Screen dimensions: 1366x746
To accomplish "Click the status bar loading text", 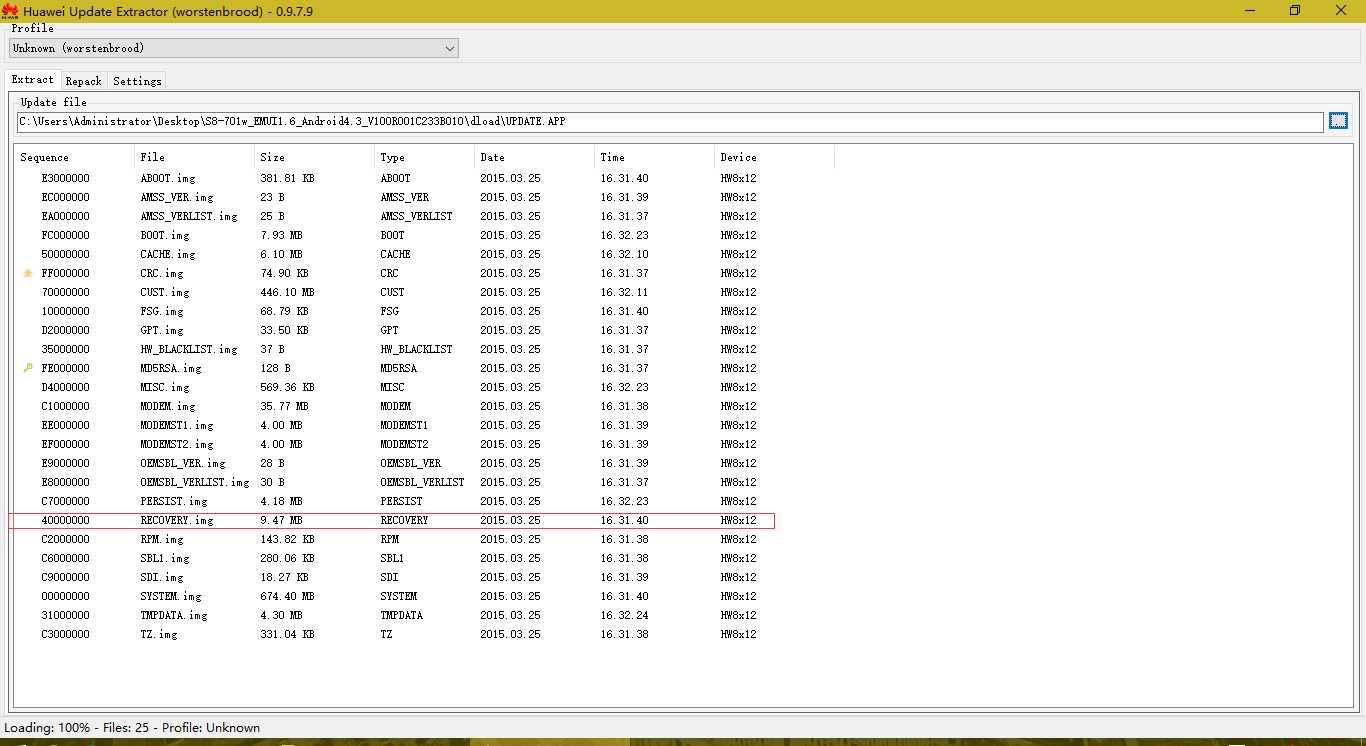I will tap(132, 728).
